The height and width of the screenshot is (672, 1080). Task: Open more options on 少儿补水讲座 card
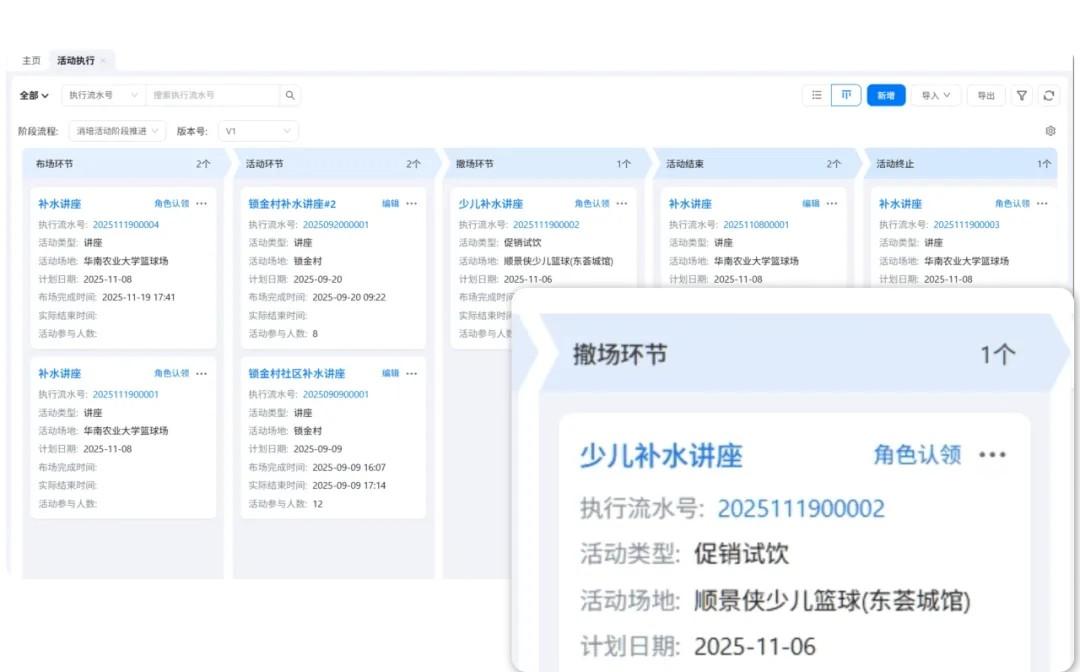click(621, 203)
